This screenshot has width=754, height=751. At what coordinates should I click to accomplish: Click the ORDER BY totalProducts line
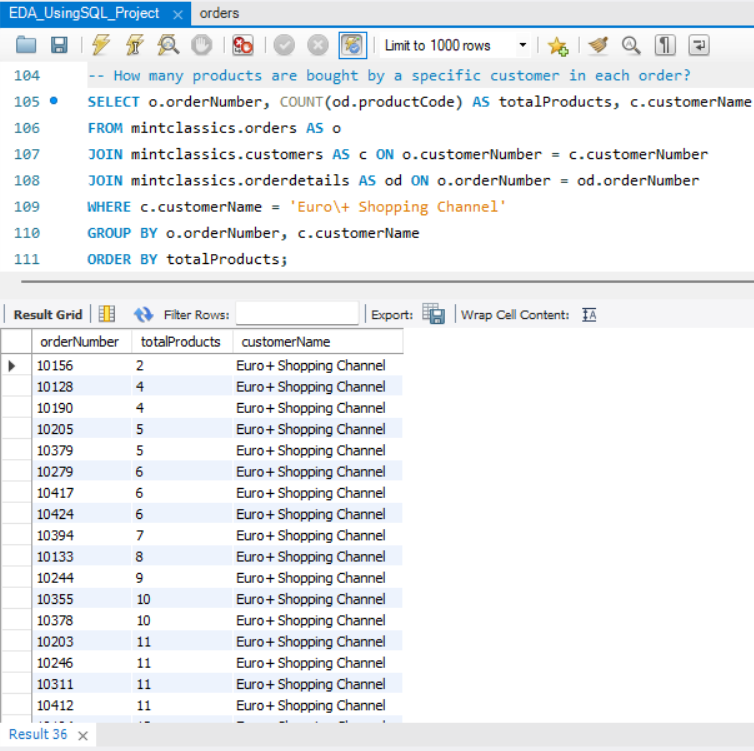(187, 259)
